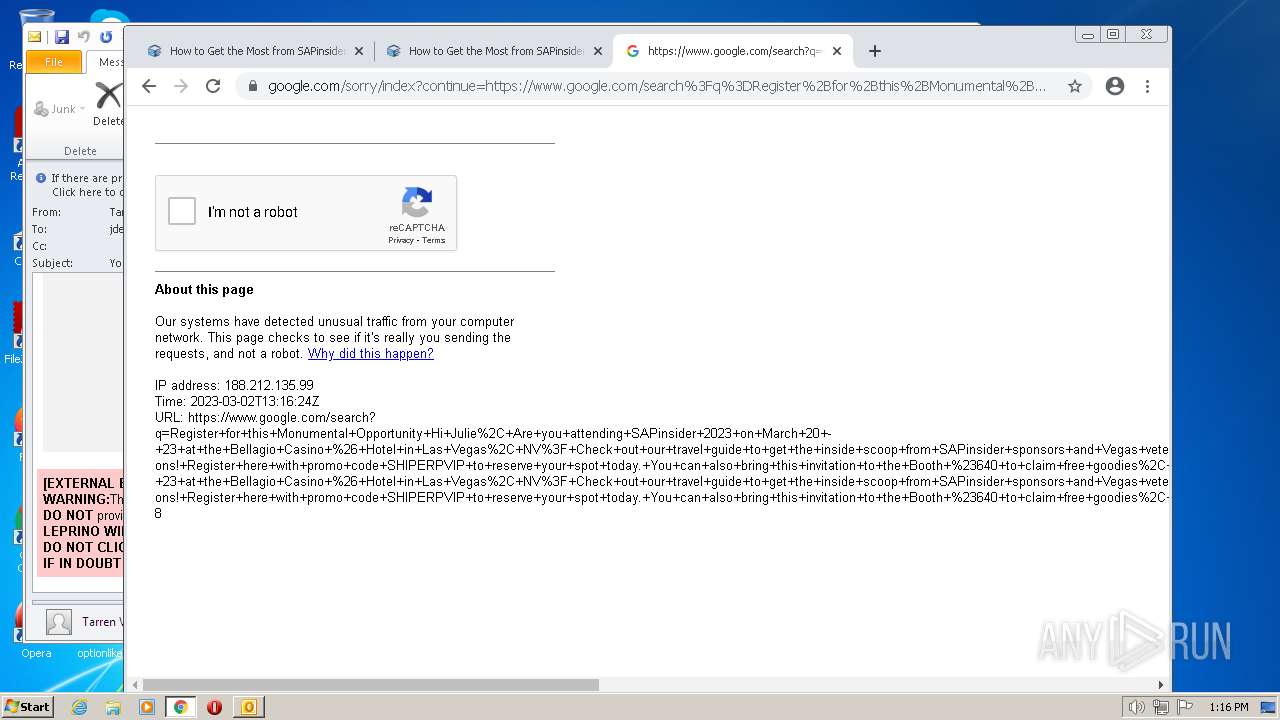Delete the Outlook message
1280x720 pixels.
108,104
